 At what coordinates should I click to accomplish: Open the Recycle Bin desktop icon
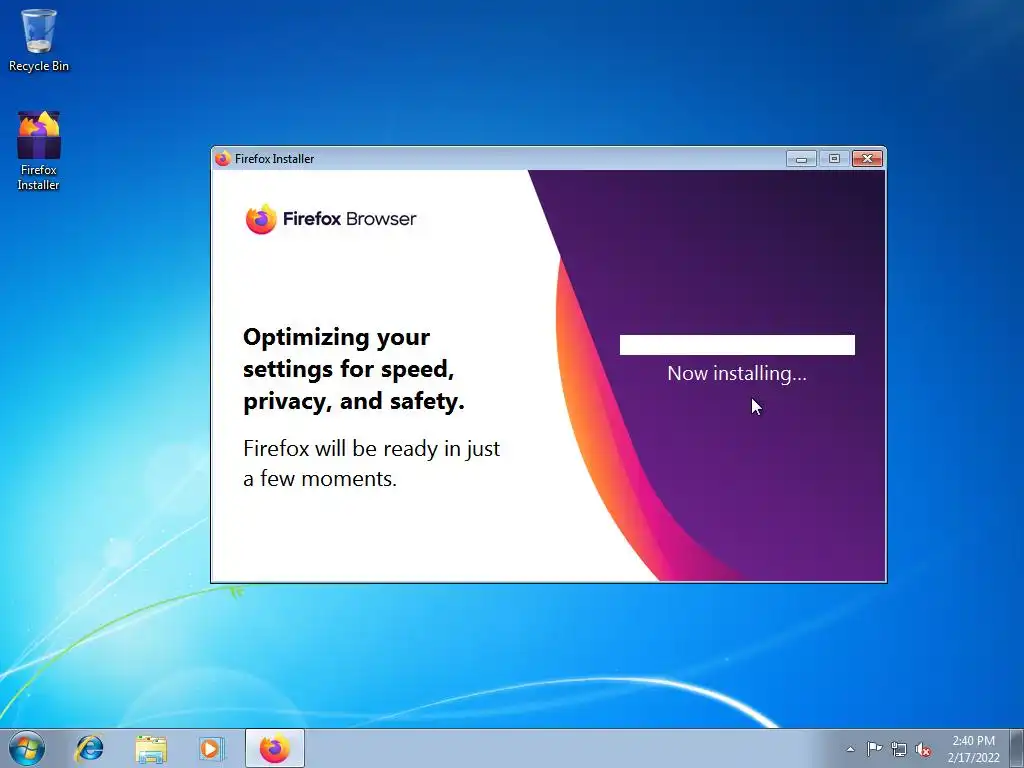(39, 40)
